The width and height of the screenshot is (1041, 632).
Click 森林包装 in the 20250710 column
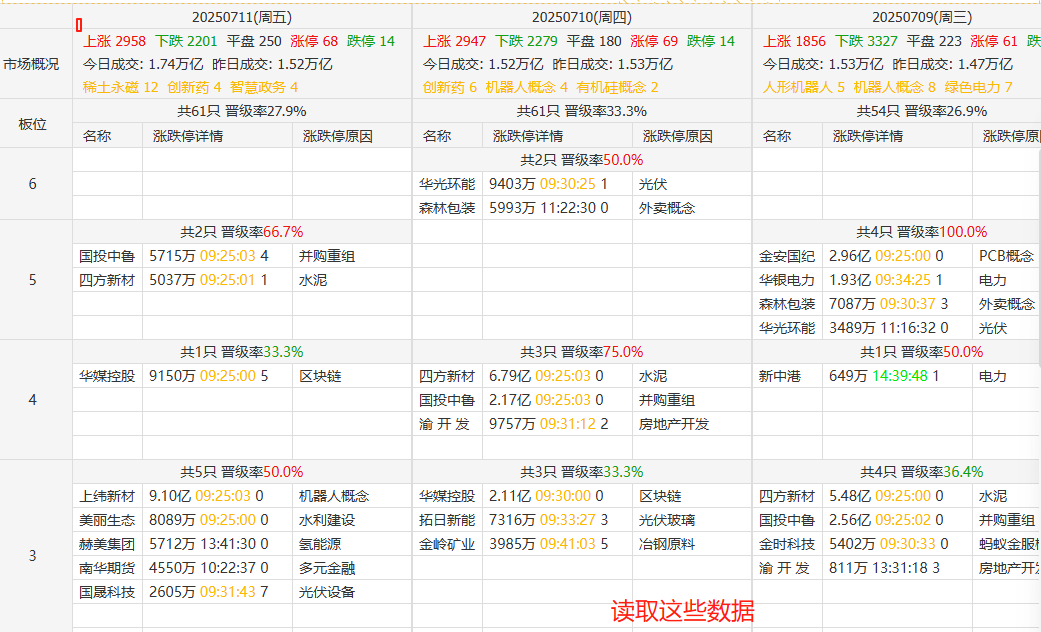tap(447, 208)
